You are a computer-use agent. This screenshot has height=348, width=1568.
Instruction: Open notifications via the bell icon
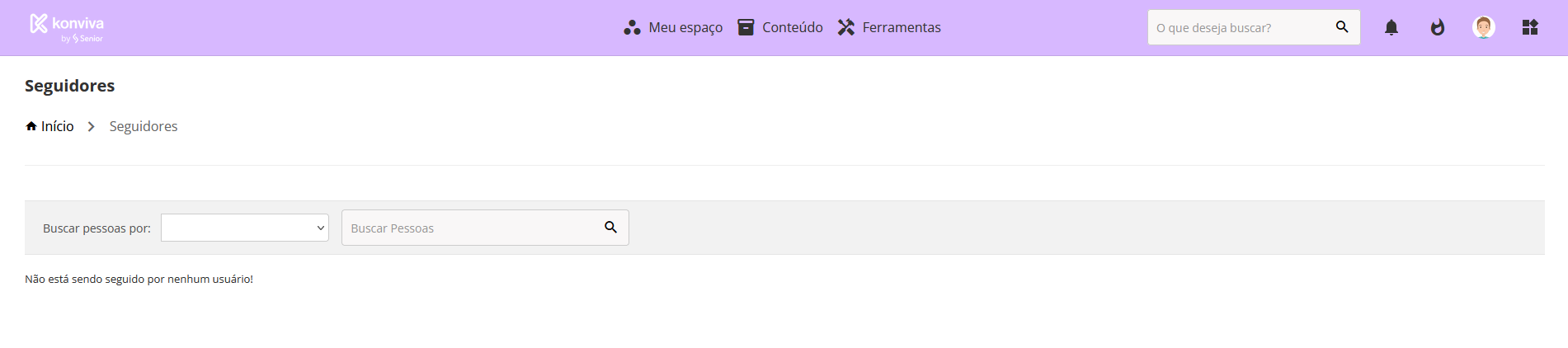coord(1391,27)
